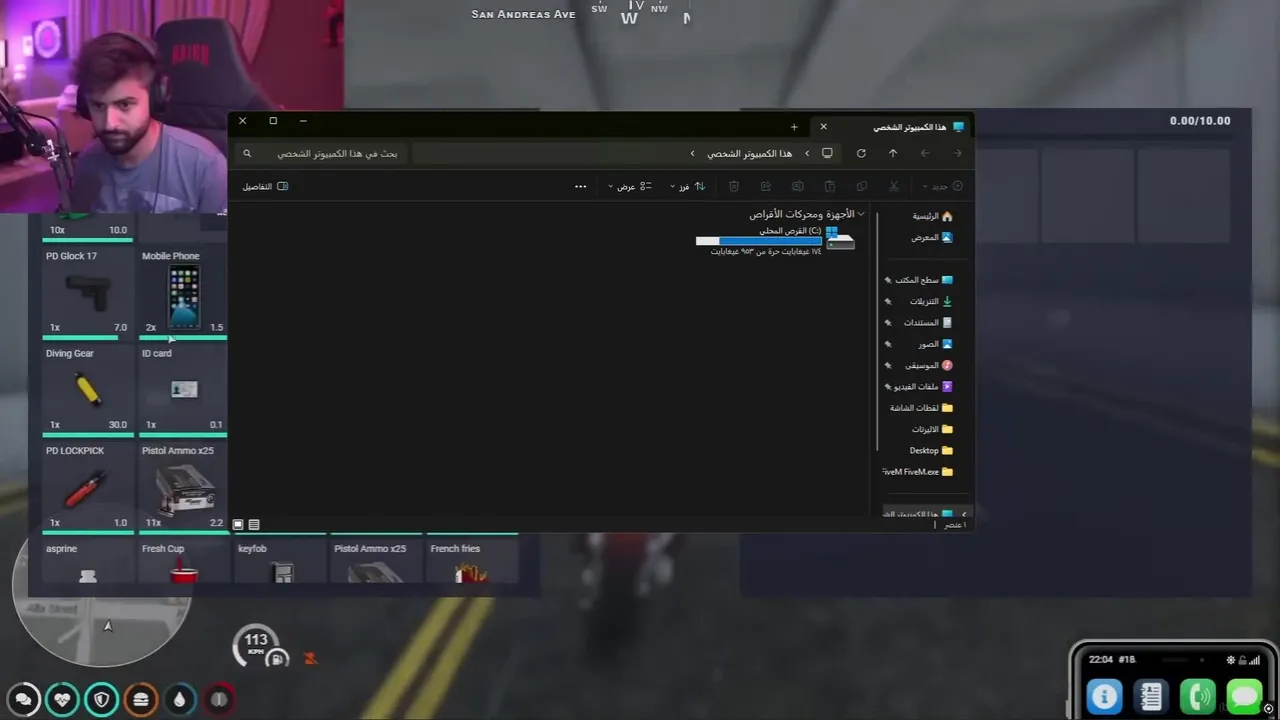This screenshot has height=720, width=1280.
Task: Click the Share toolbar icon
Action: tap(766, 186)
